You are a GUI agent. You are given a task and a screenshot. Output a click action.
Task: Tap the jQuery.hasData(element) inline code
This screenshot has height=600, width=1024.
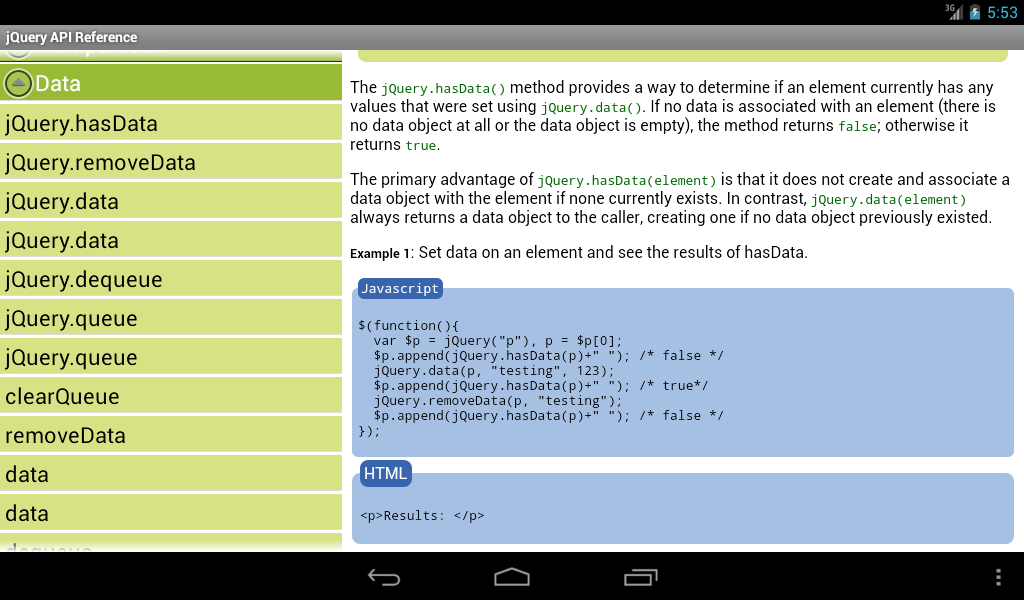pos(627,181)
